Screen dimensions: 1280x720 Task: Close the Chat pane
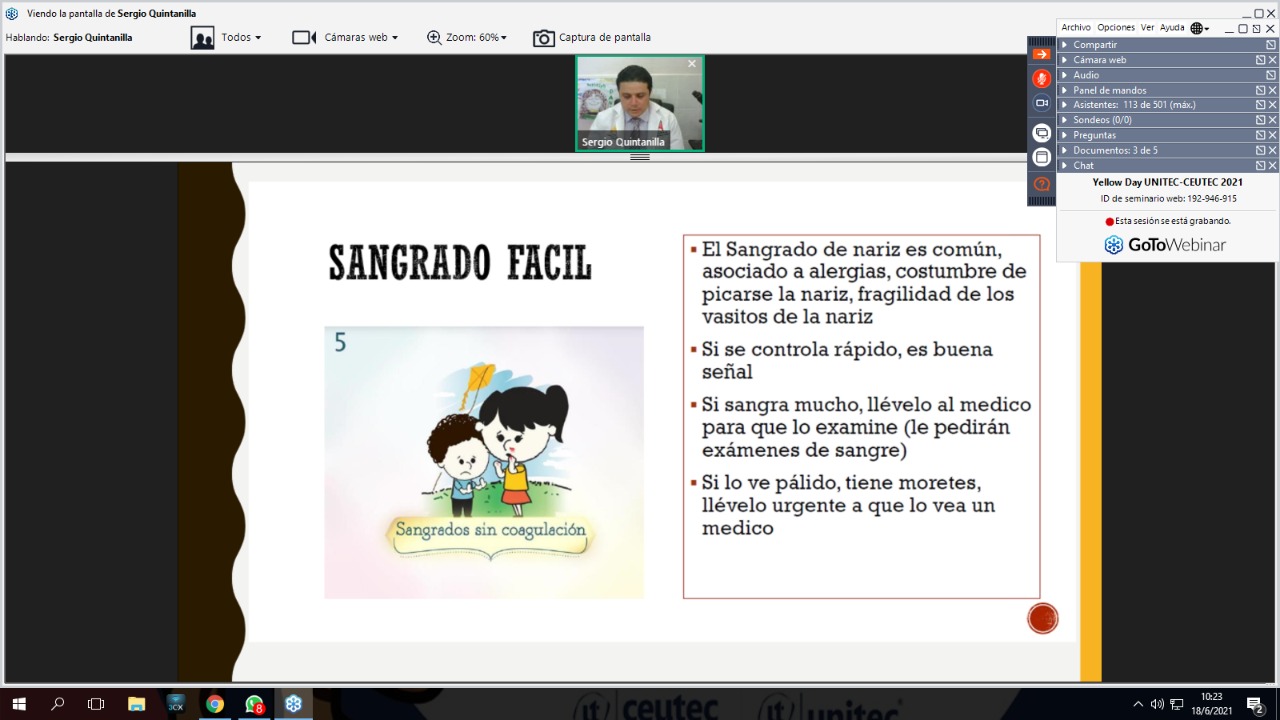click(1272, 165)
